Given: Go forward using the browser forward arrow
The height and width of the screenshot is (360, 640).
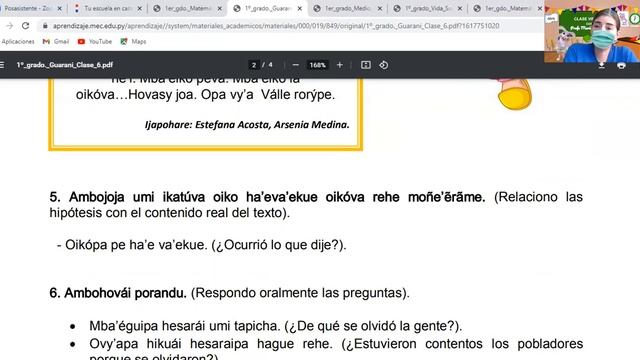Looking at the screenshot, I should click(x=10, y=26).
